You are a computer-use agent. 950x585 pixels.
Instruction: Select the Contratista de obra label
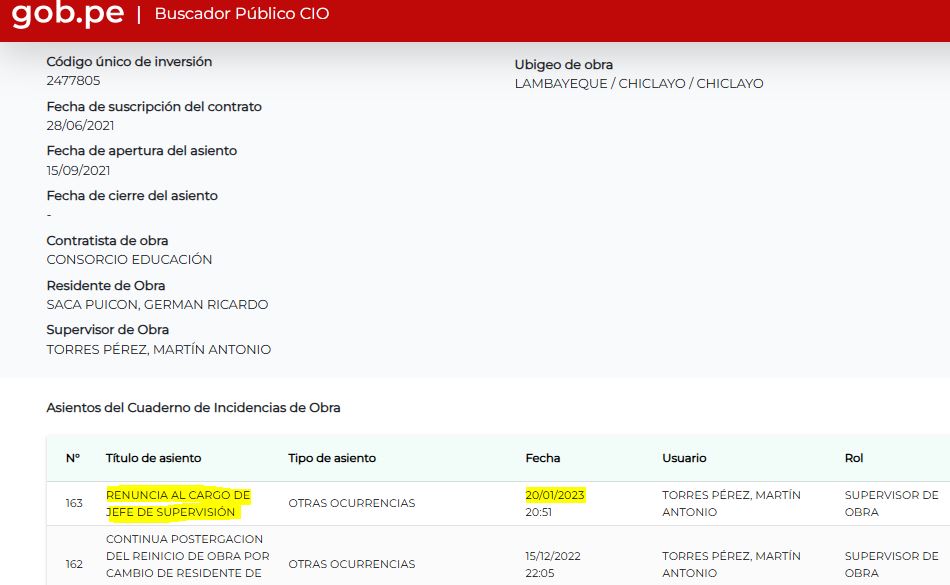(107, 240)
